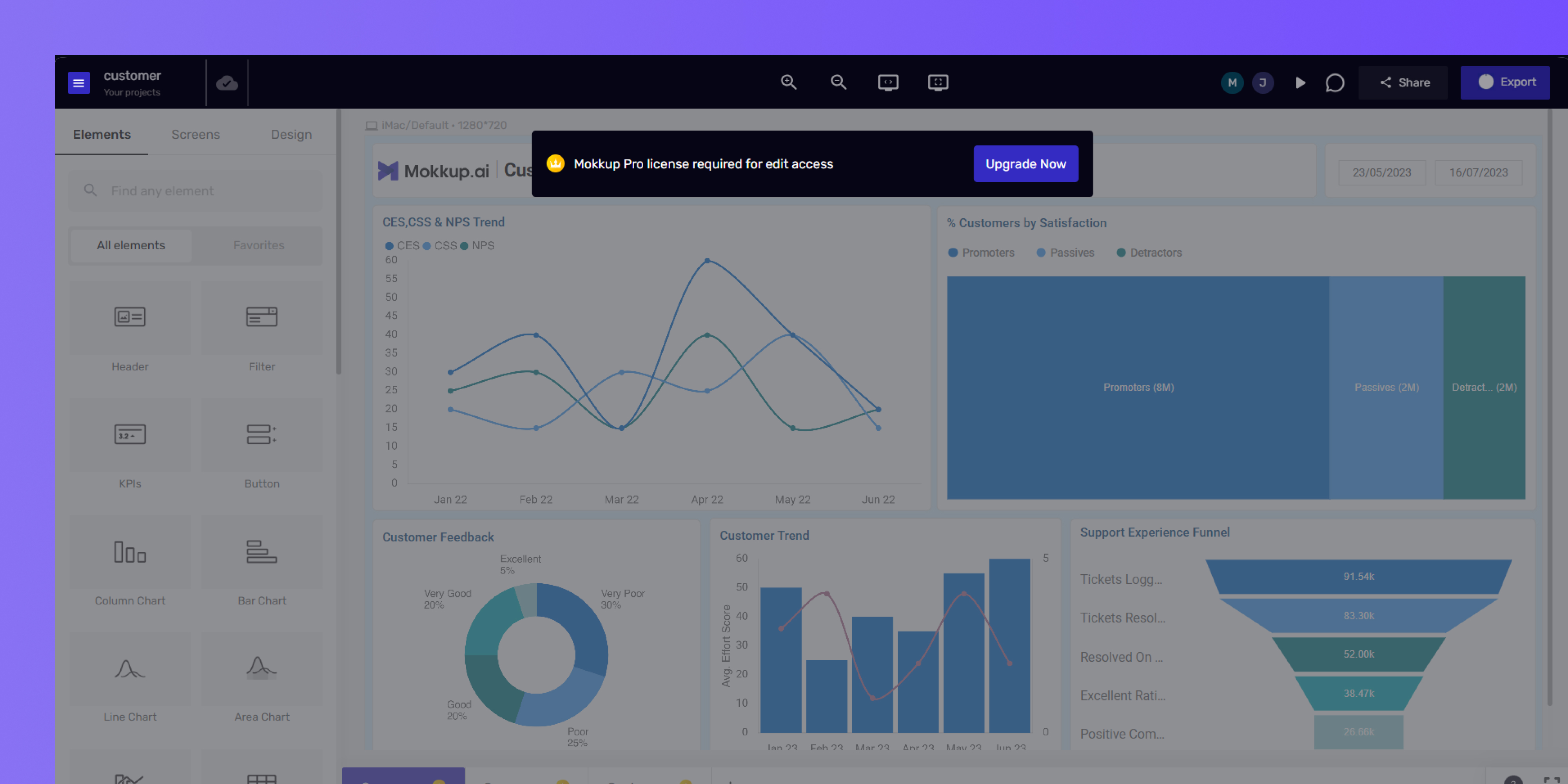This screenshot has width=1568, height=784.
Task: Click the 'Tickets Resol...' funnel label
Action: [1122, 618]
